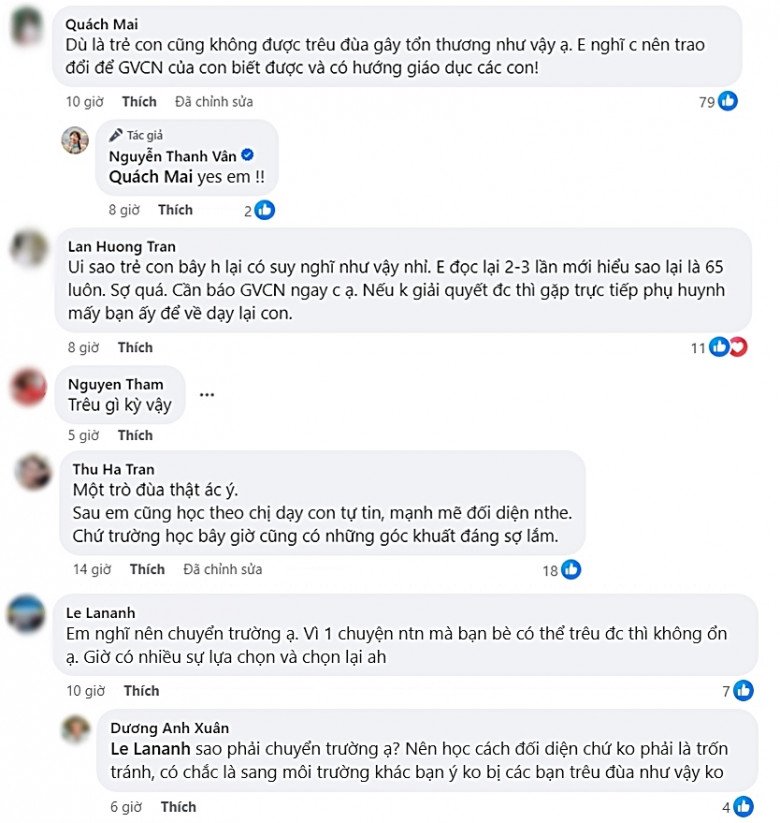View edit history on Quách Mai's comment

point(213,102)
